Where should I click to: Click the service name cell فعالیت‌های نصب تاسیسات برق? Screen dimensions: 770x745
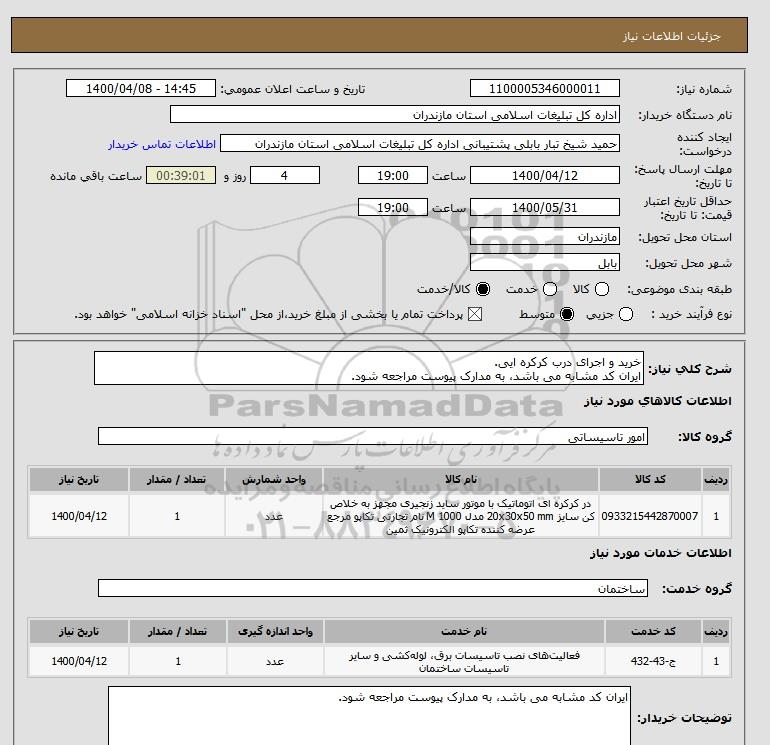click(x=464, y=662)
